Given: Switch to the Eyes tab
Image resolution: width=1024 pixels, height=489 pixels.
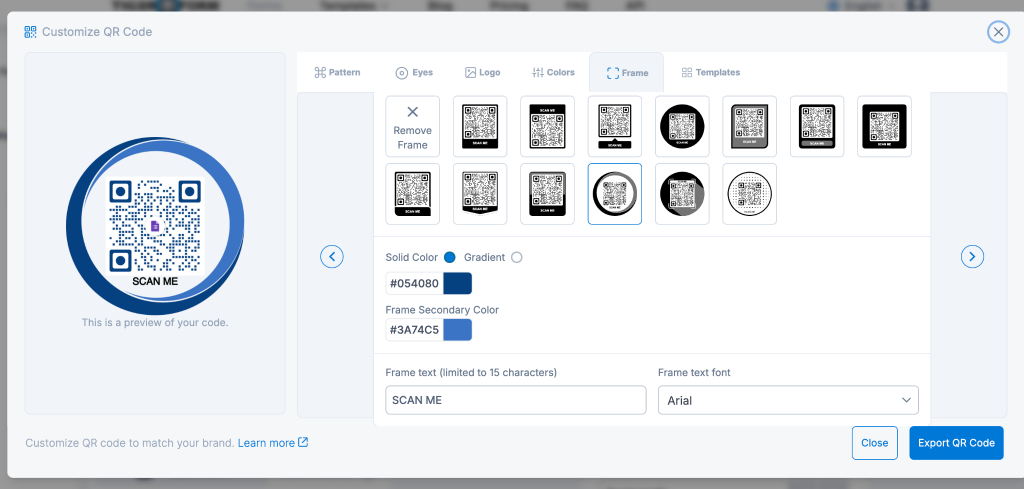Looking at the screenshot, I should point(414,72).
